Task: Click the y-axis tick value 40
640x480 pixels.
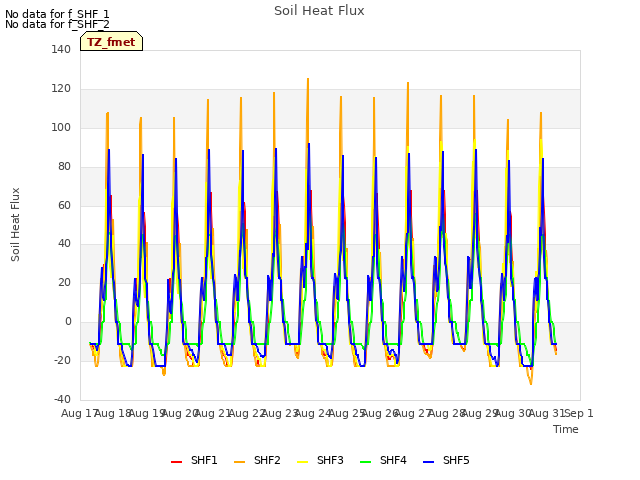Action: [64, 244]
